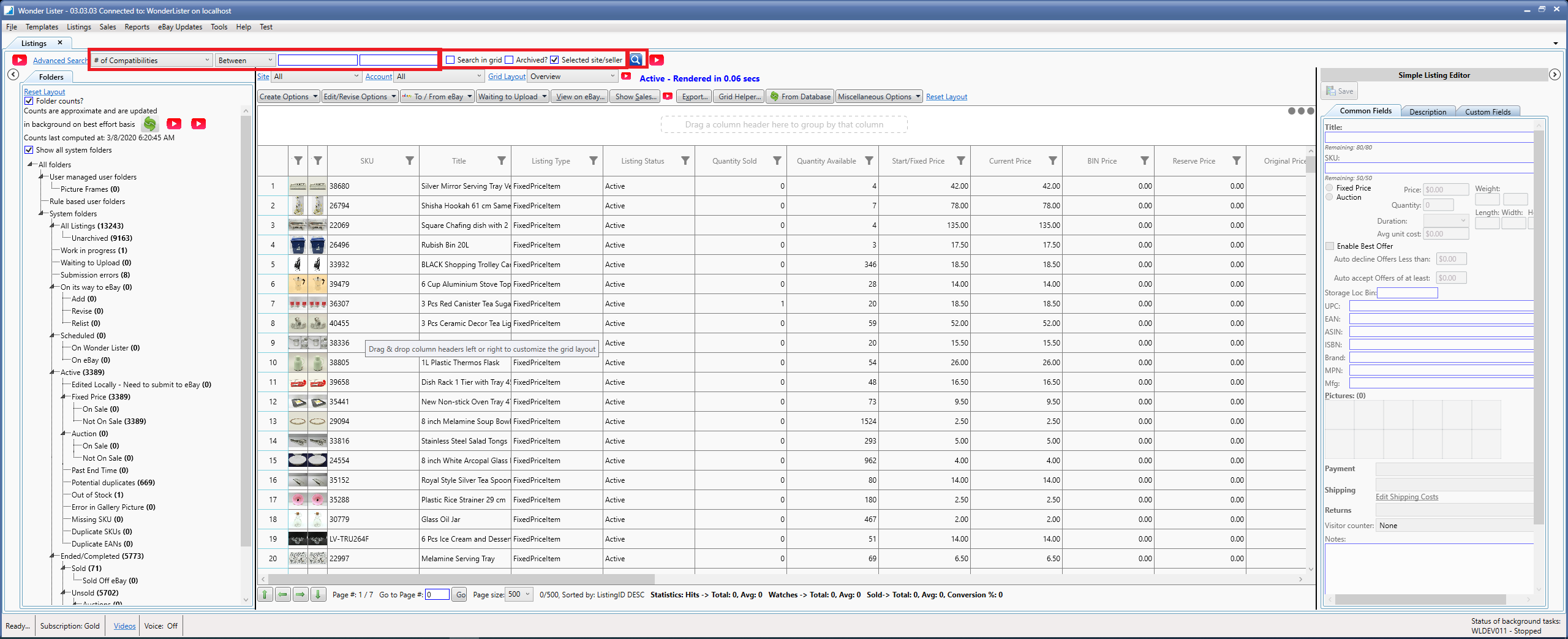This screenshot has height=639, width=1568.
Task: Open the eBay Updates menu
Action: point(179,27)
